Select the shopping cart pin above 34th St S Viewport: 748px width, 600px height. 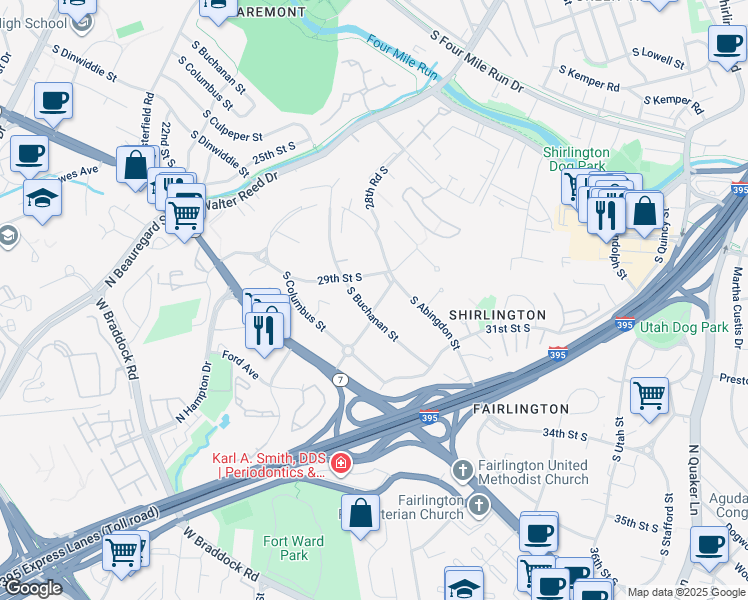click(649, 400)
